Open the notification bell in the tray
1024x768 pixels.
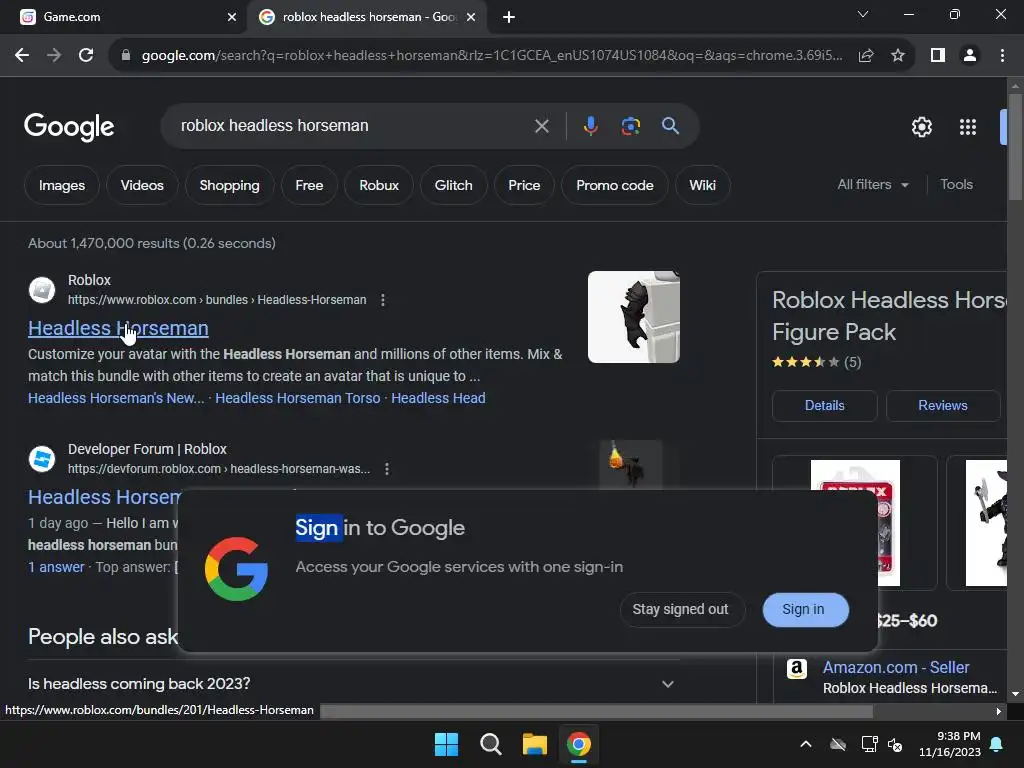(997, 744)
